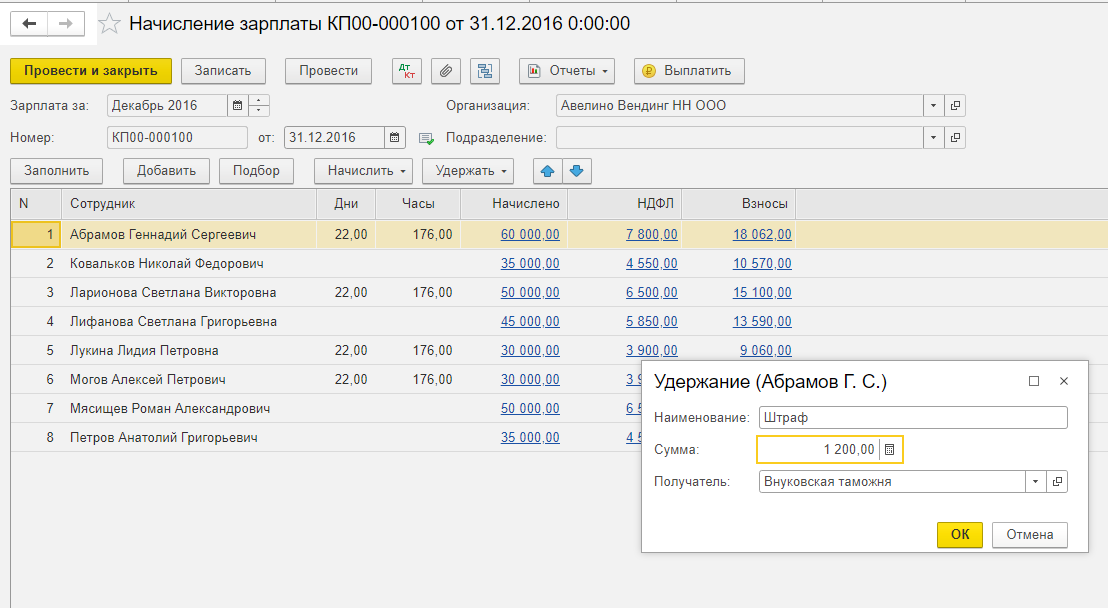Open the Получатель selection dropdown
This screenshot has height=608, width=1108.
coord(1035,481)
